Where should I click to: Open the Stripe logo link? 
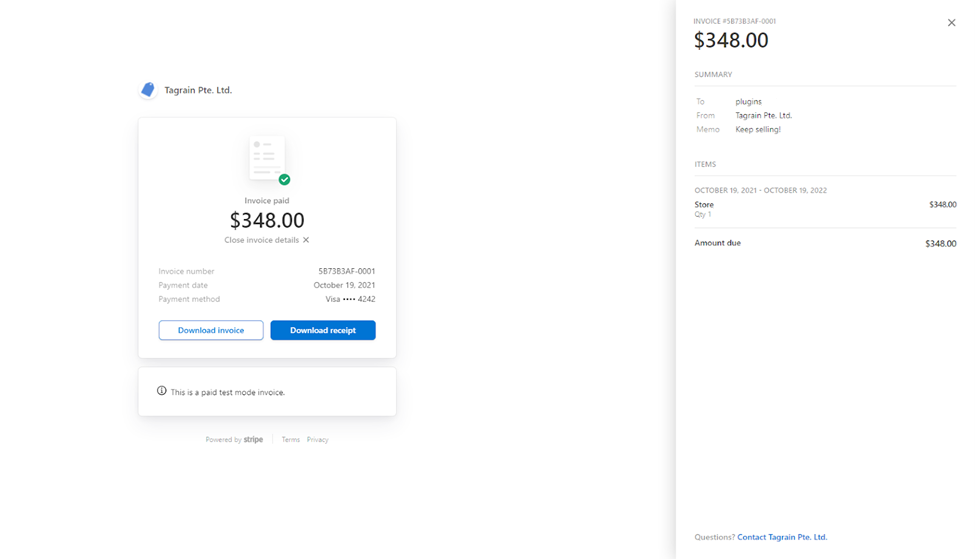pos(253,440)
